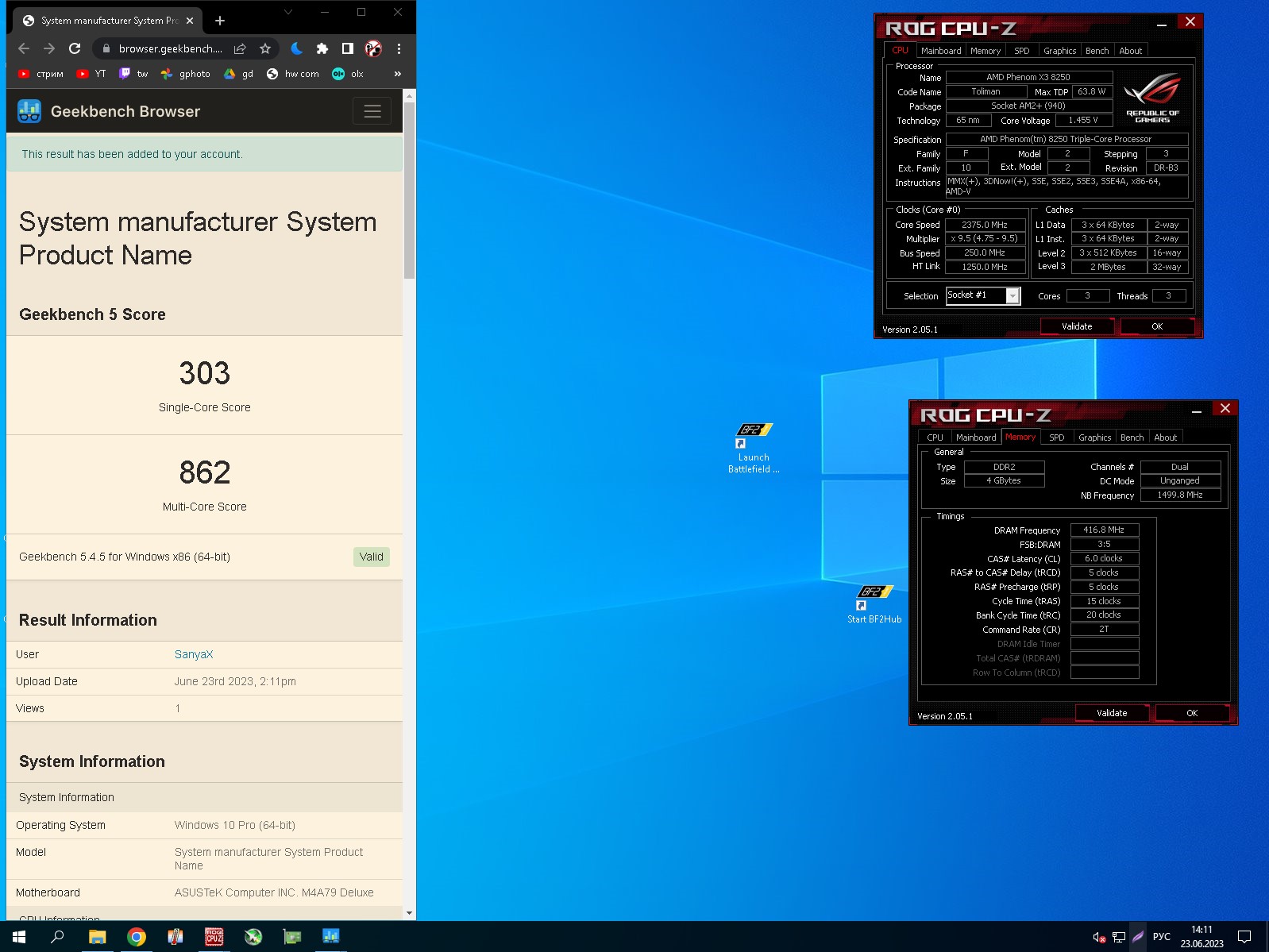Click the browser vertical scrollbar thumb

pos(410,191)
